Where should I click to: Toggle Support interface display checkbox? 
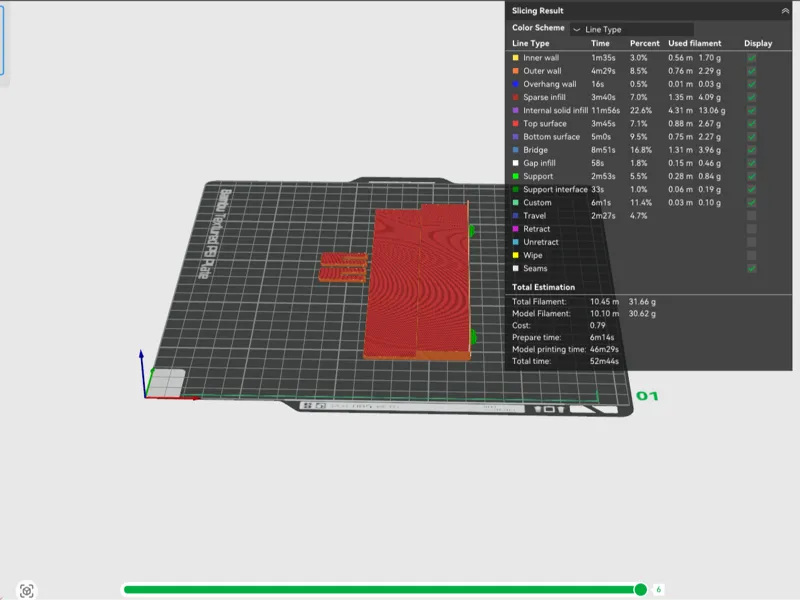coord(752,189)
